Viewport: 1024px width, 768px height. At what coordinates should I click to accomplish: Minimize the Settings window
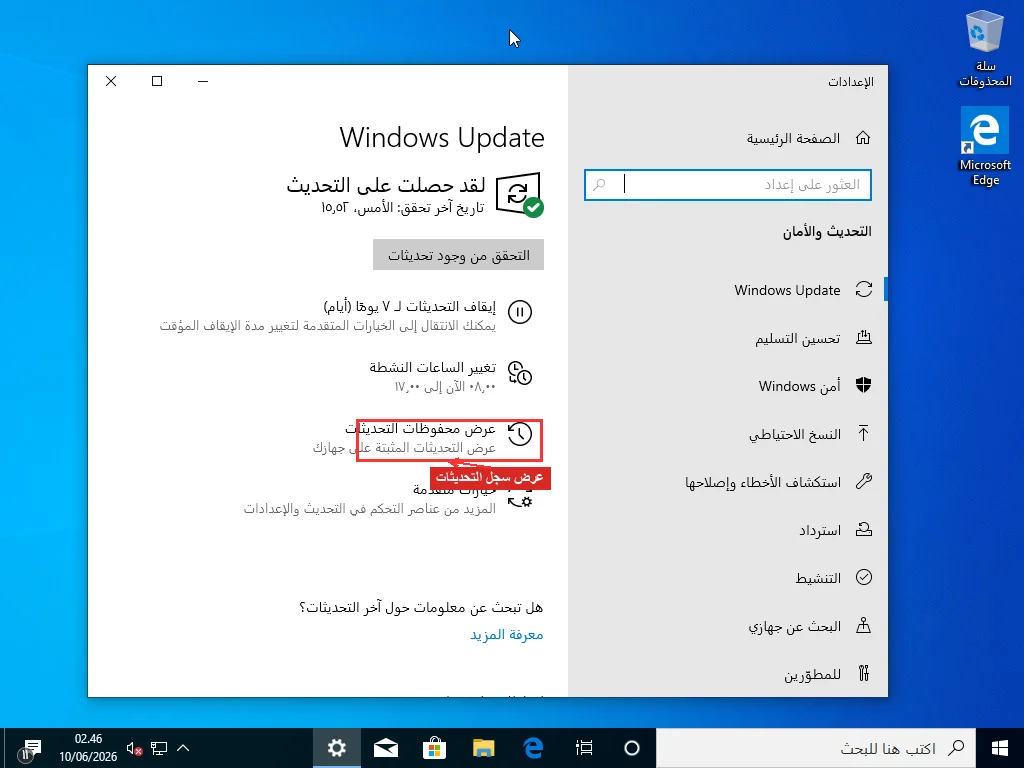tap(203, 81)
